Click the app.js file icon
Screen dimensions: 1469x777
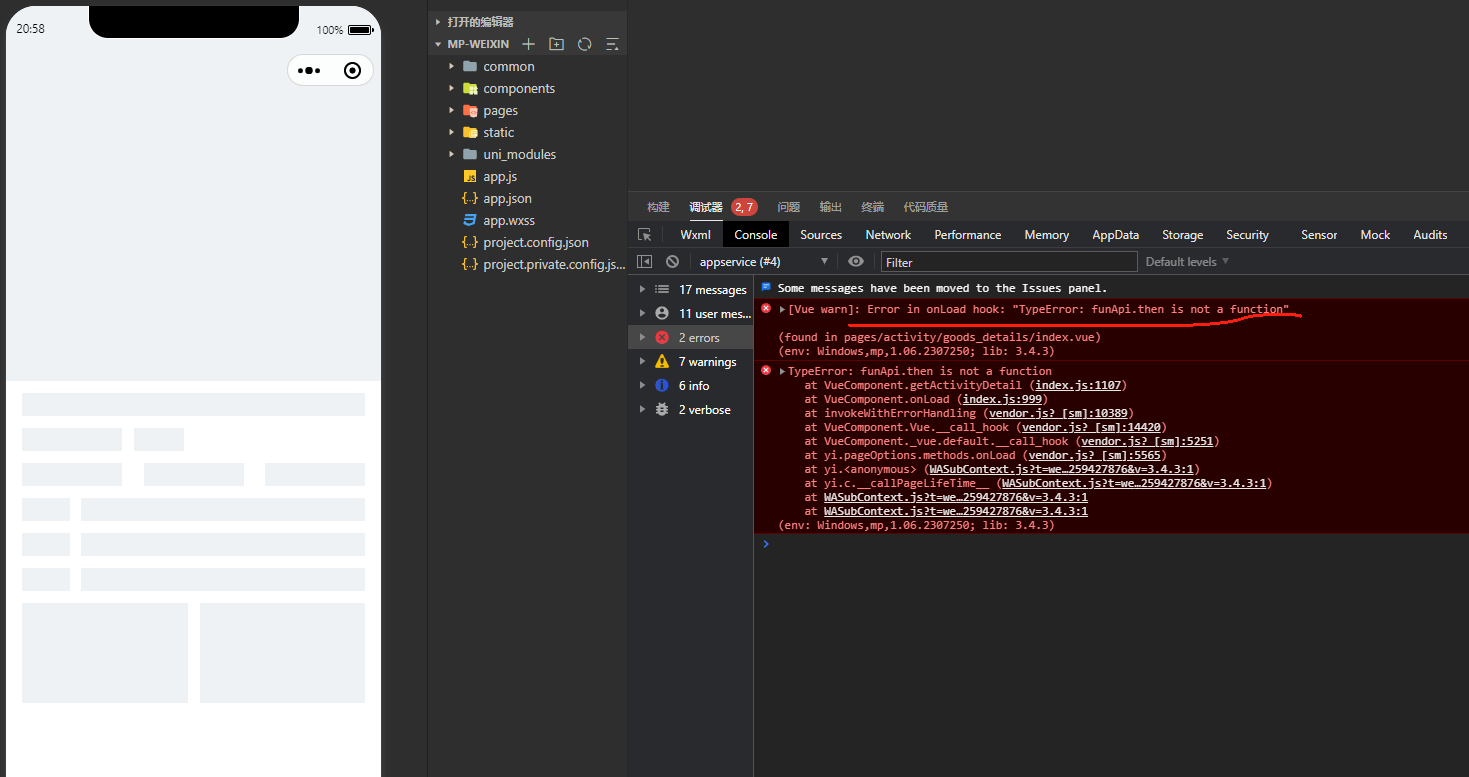pyautogui.click(x=470, y=176)
